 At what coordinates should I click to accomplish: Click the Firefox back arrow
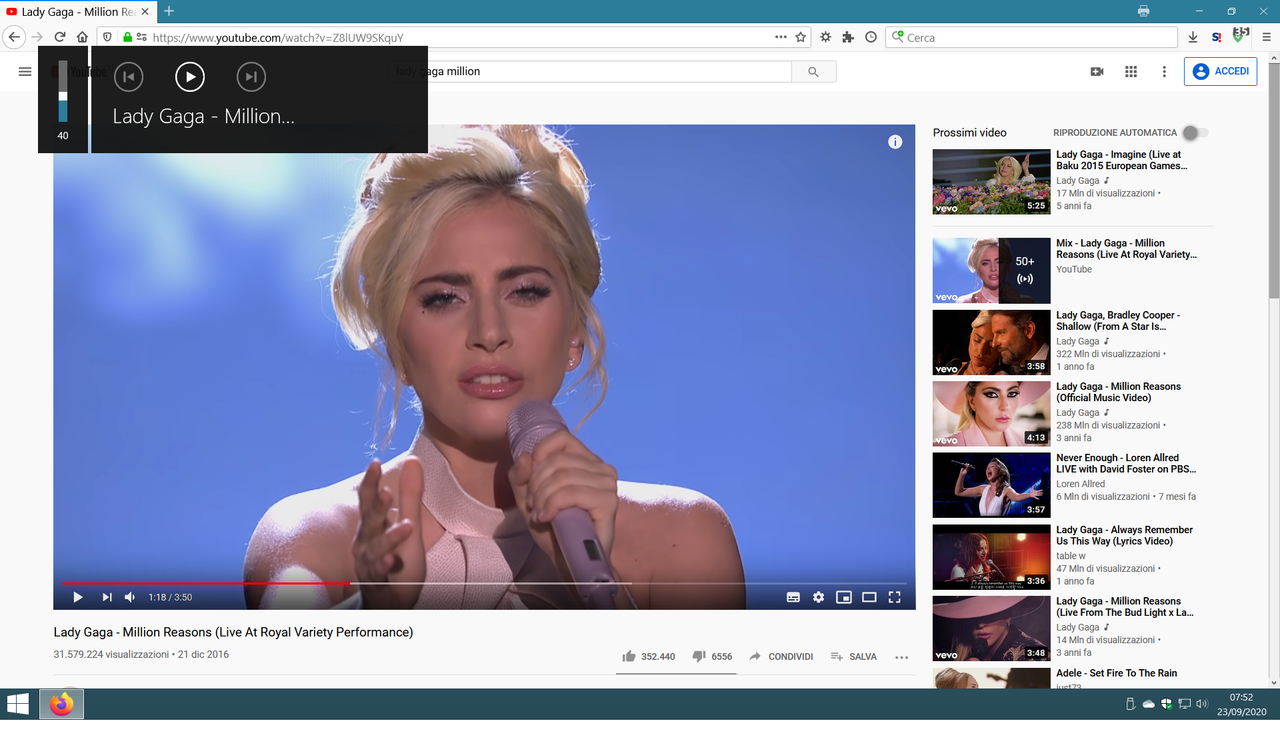click(x=14, y=37)
